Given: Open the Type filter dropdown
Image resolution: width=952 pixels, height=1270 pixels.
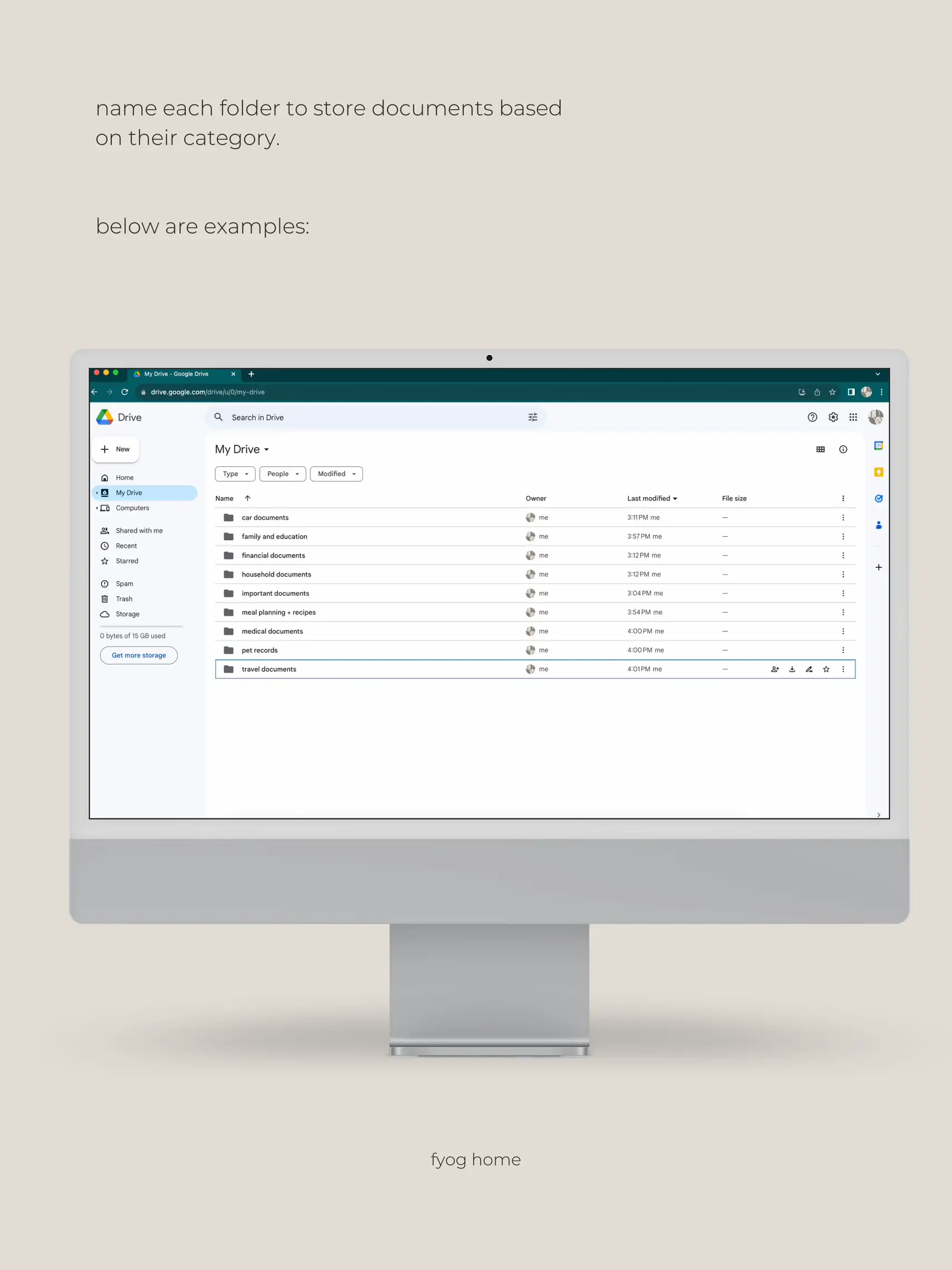Looking at the screenshot, I should [x=235, y=473].
